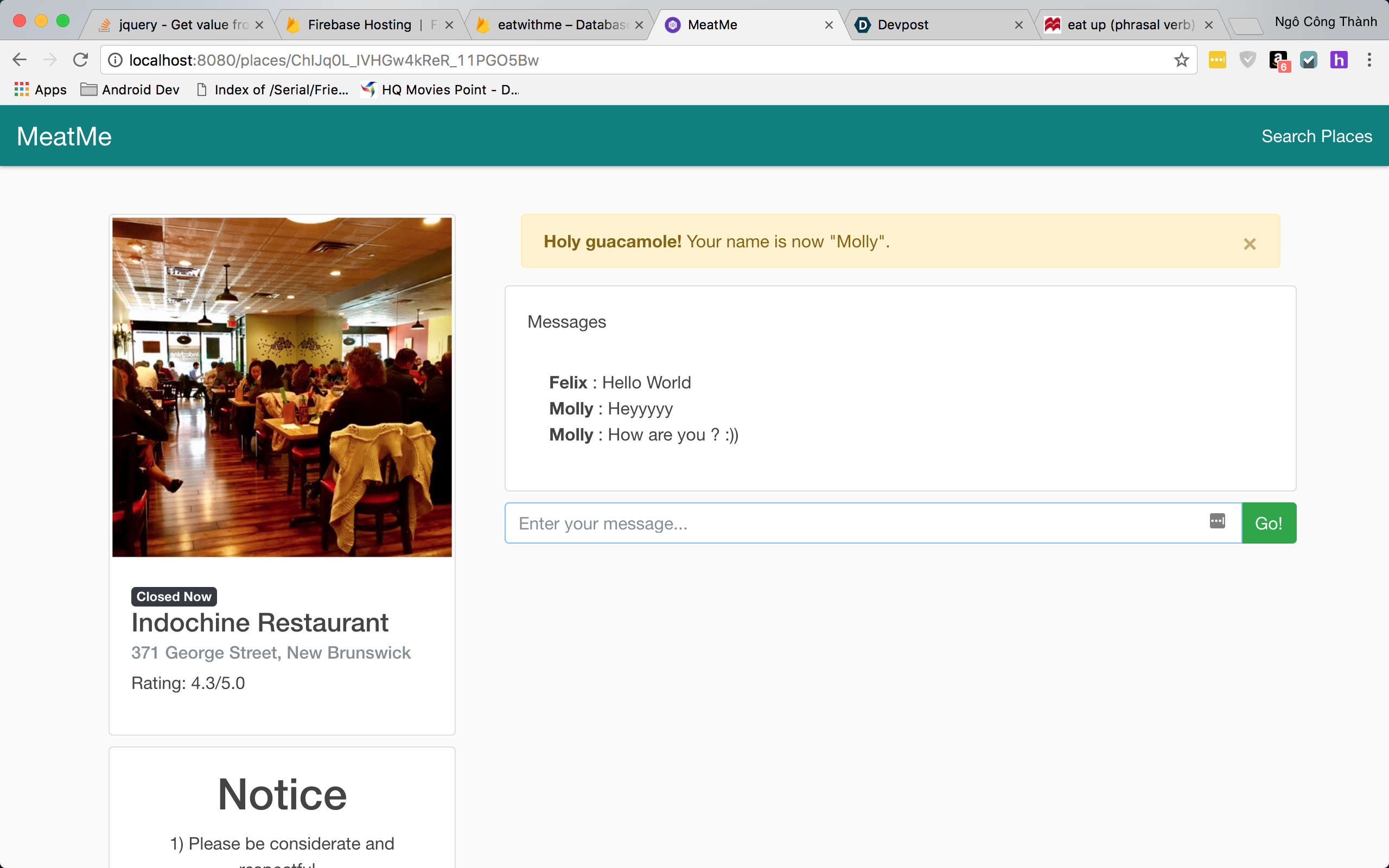Focus the Enter your message field
The height and width of the screenshot is (868, 1389).
[855, 523]
